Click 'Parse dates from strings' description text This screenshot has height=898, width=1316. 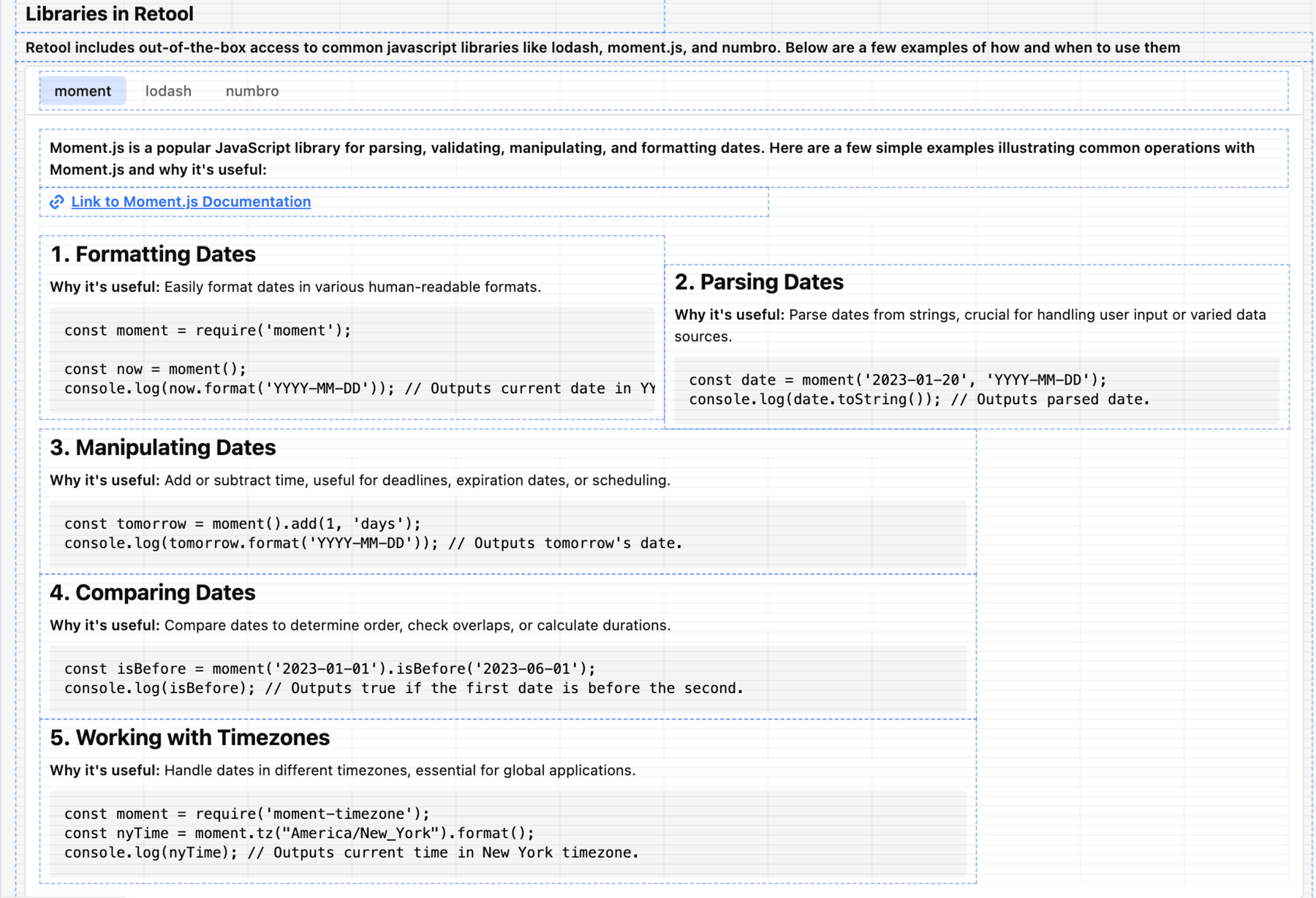coord(969,325)
